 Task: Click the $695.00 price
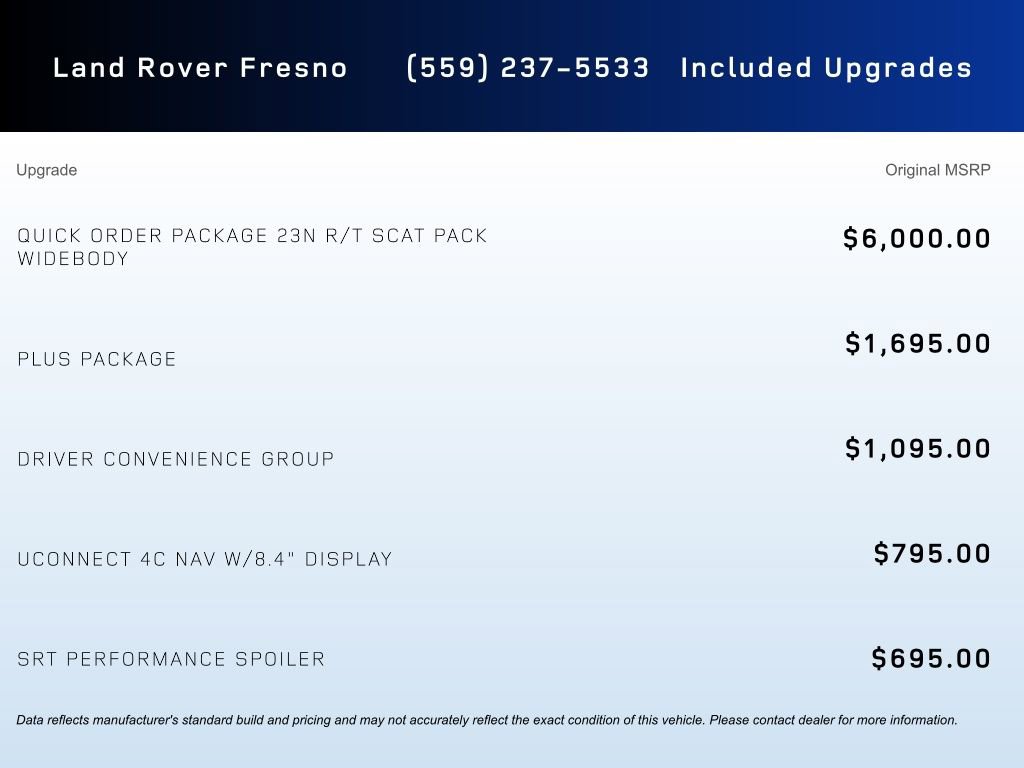tap(931, 659)
